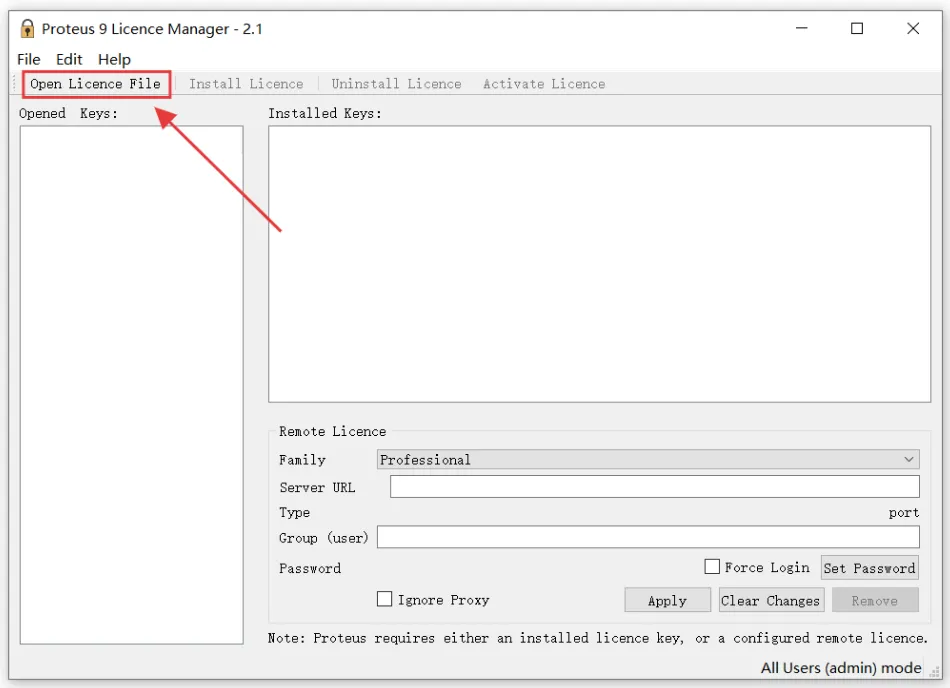This screenshot has height=688, width=950.
Task: Click the padlock application icon in title bar
Action: [27, 28]
